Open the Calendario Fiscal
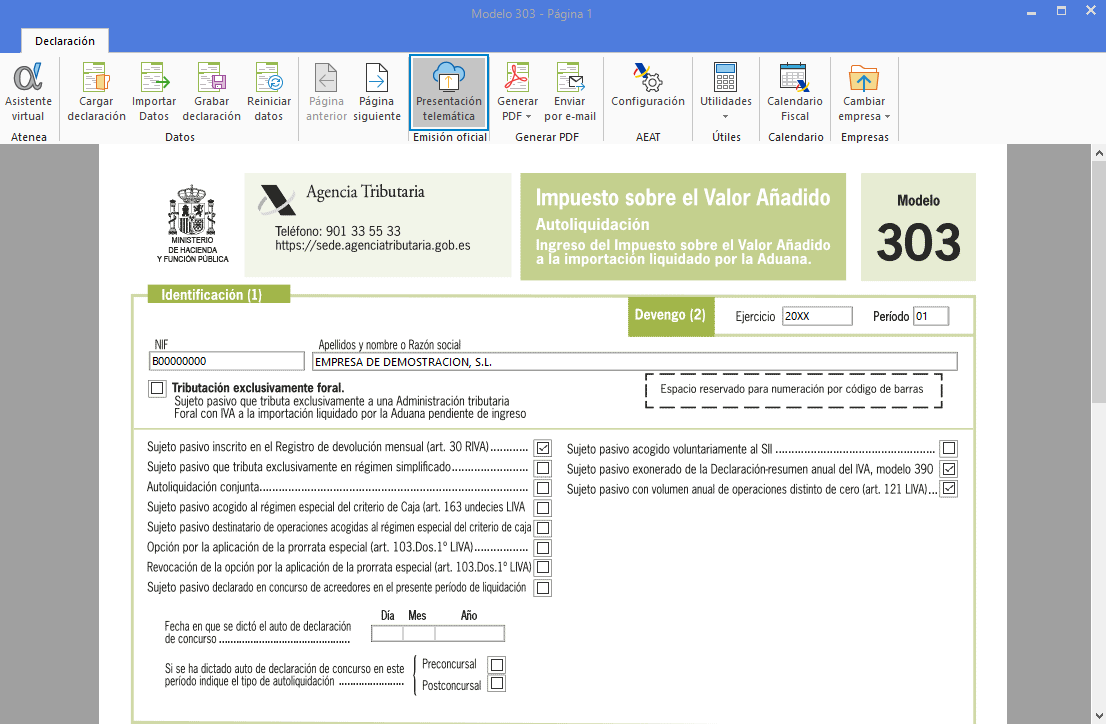The height and width of the screenshot is (724, 1106). (795, 92)
